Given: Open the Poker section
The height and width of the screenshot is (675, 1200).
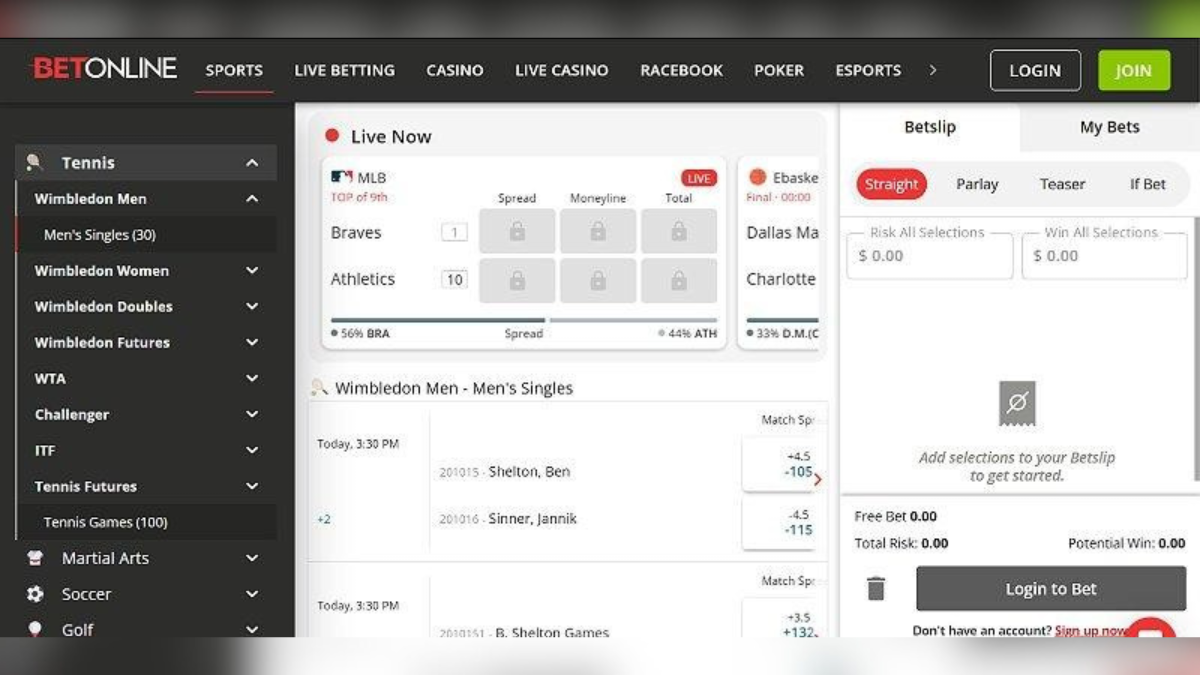Looking at the screenshot, I should (x=779, y=70).
